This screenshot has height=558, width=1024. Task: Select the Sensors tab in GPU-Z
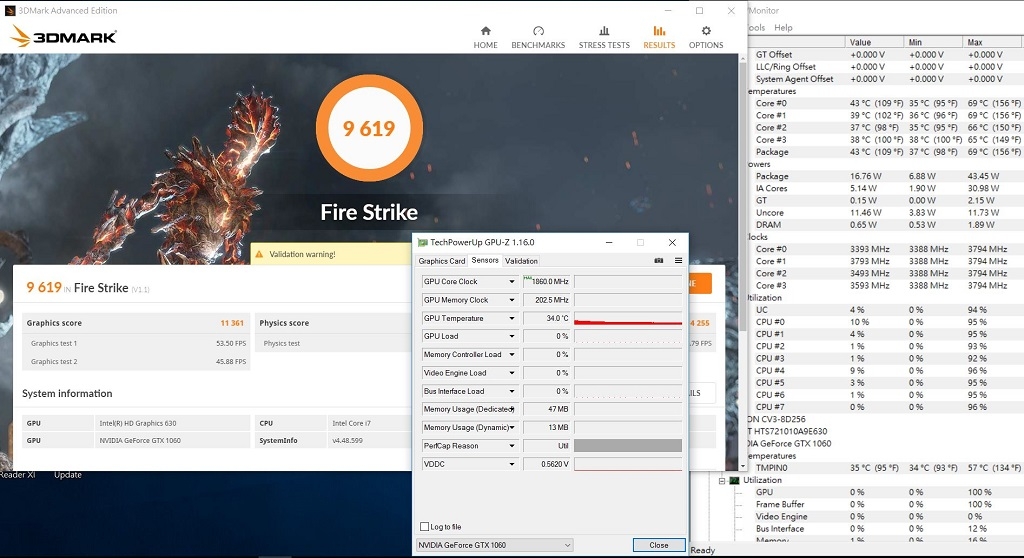485,260
